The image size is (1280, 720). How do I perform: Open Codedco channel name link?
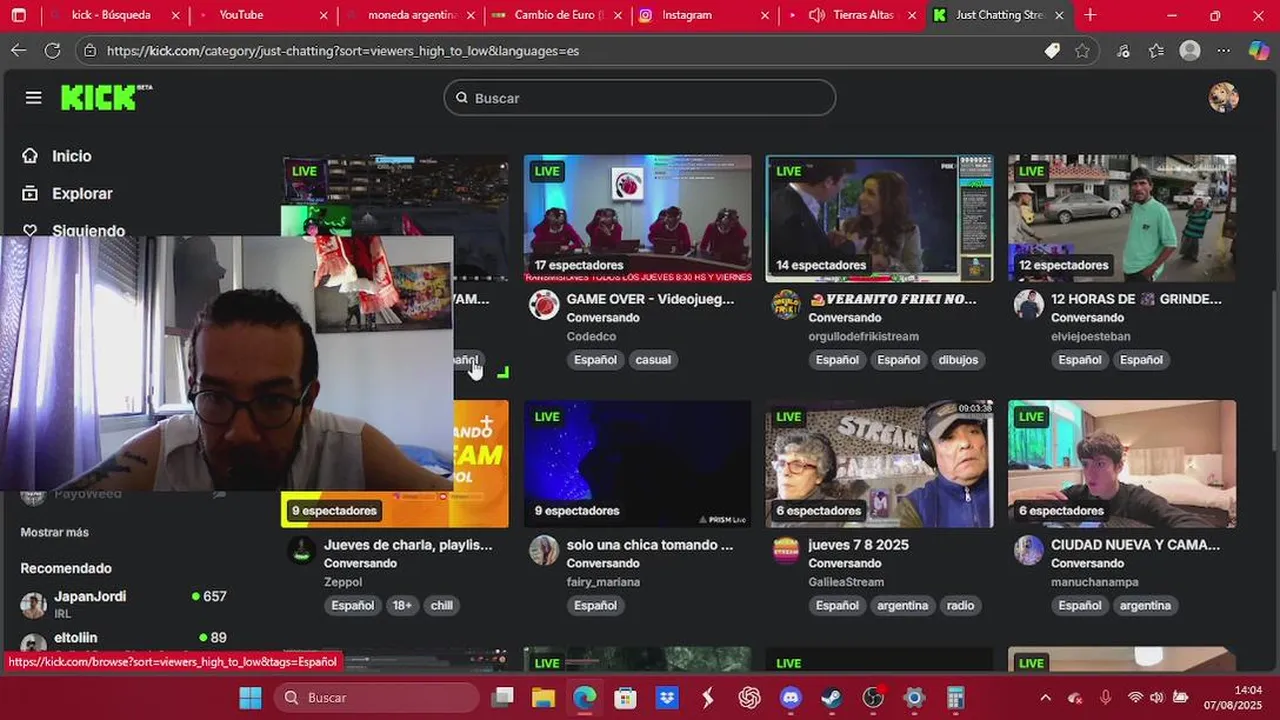591,336
